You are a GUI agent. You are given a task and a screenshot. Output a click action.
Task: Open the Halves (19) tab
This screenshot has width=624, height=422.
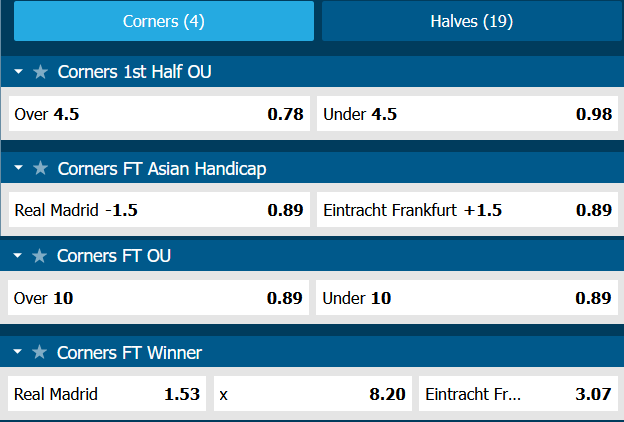pyautogui.click(x=470, y=21)
